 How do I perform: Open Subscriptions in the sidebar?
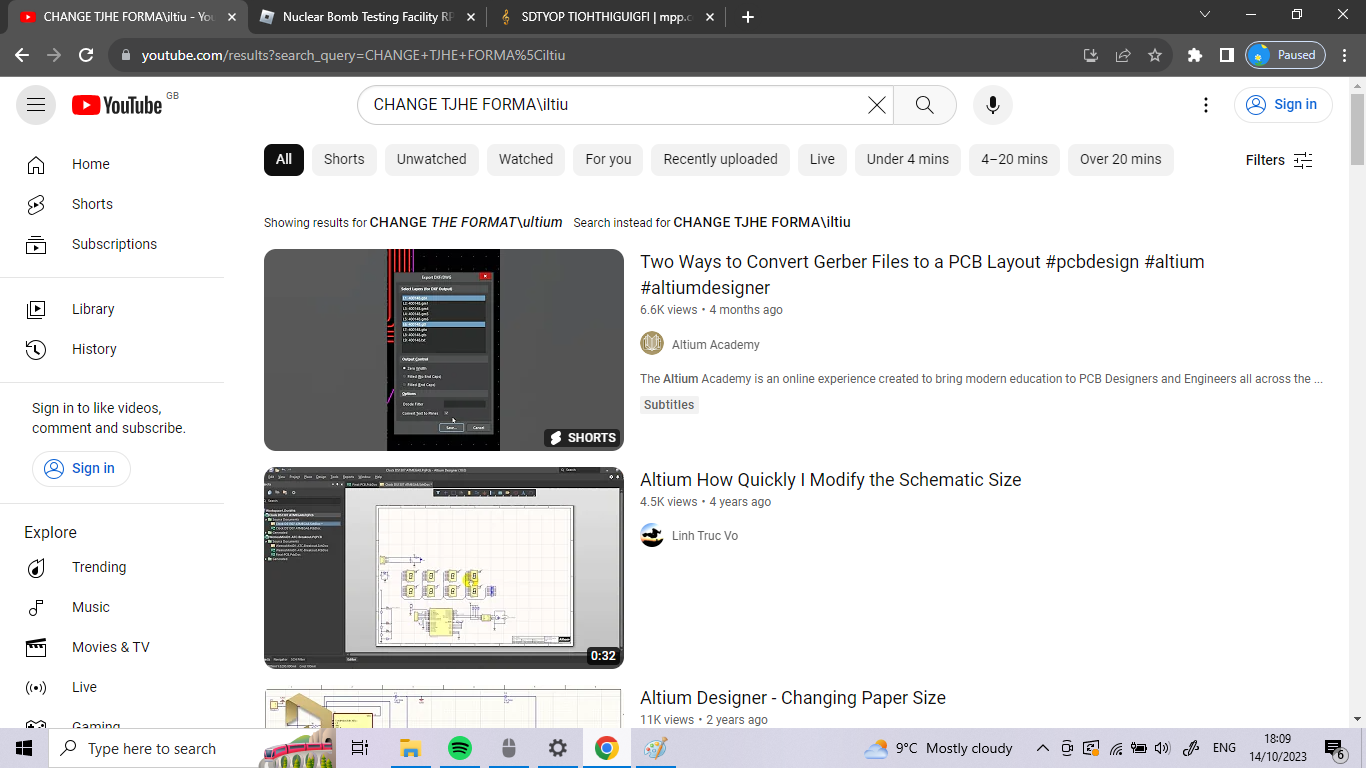point(112,244)
